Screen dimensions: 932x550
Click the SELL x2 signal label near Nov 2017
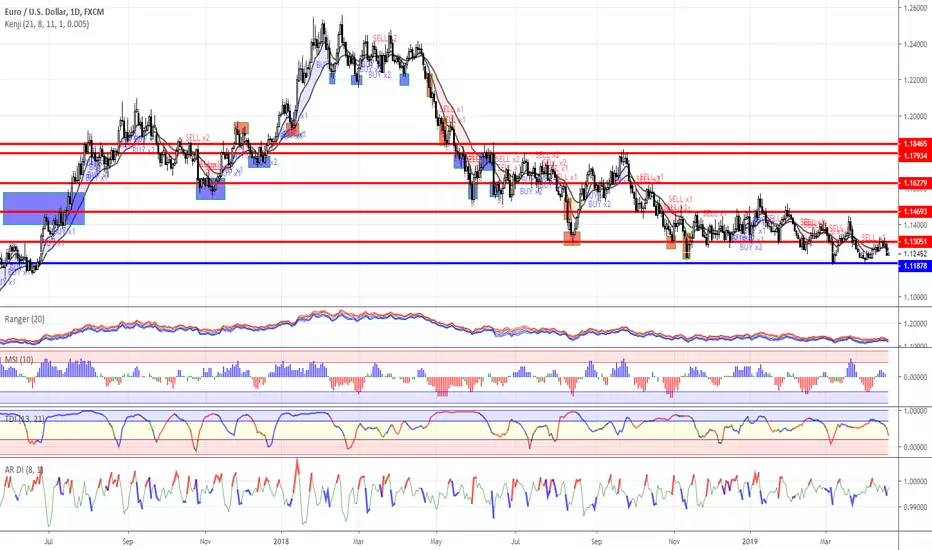click(x=197, y=138)
